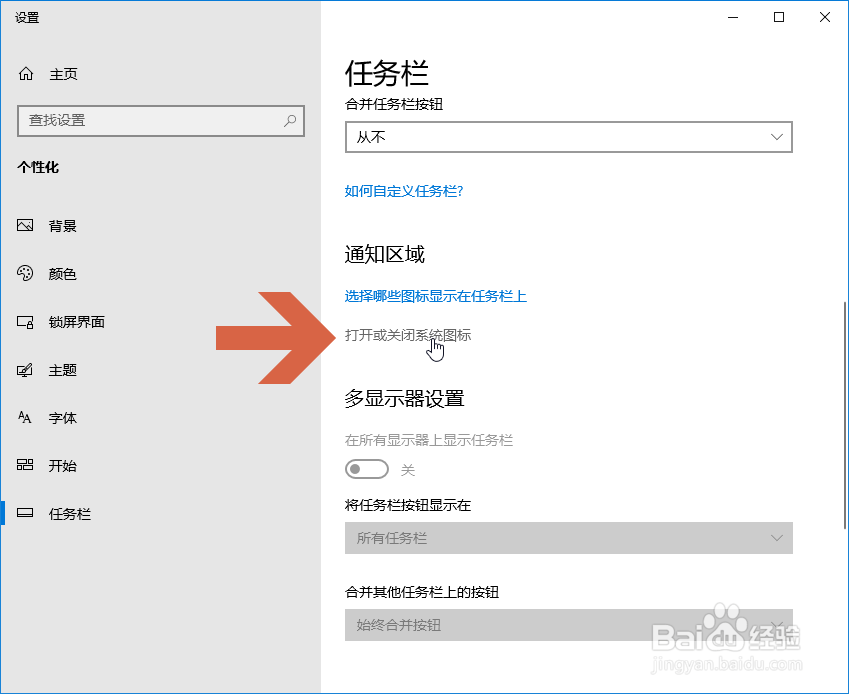Open Lock screen settings via 锁屏界面 icon
Viewport: 849px width, 694px height.
(24, 321)
